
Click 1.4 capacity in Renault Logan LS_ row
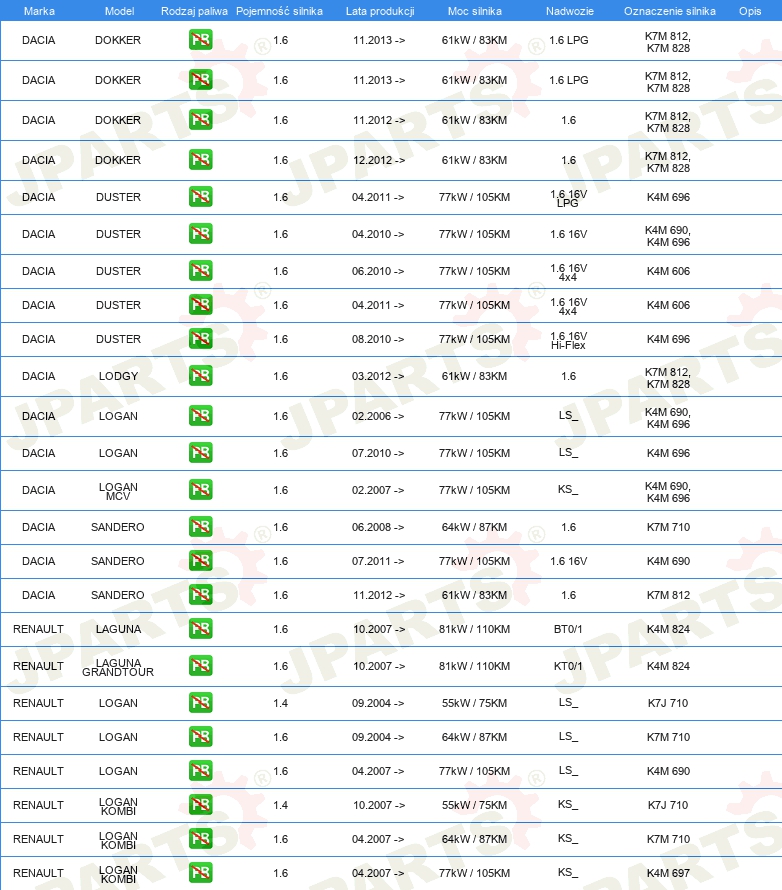pyautogui.click(x=280, y=703)
